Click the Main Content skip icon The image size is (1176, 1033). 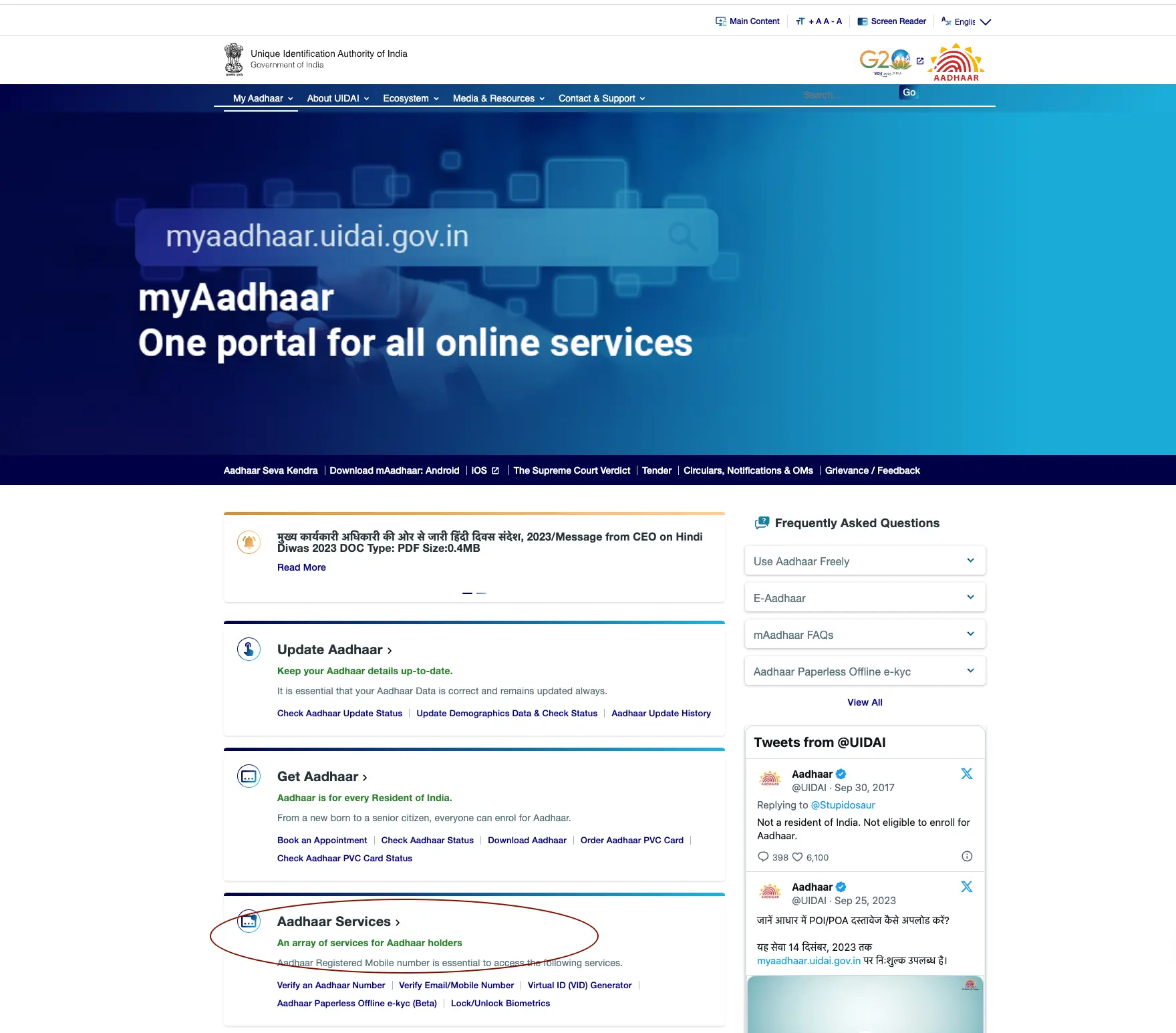[x=721, y=21]
